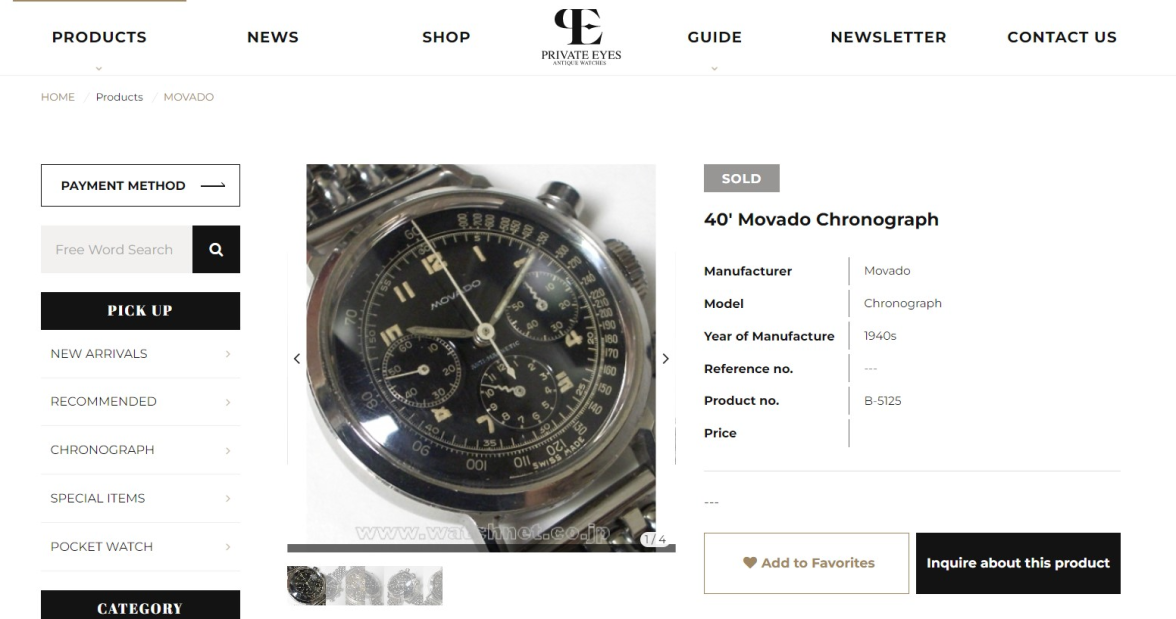This screenshot has width=1176, height=619.
Task: Open the Shop menu item
Action: 446,37
